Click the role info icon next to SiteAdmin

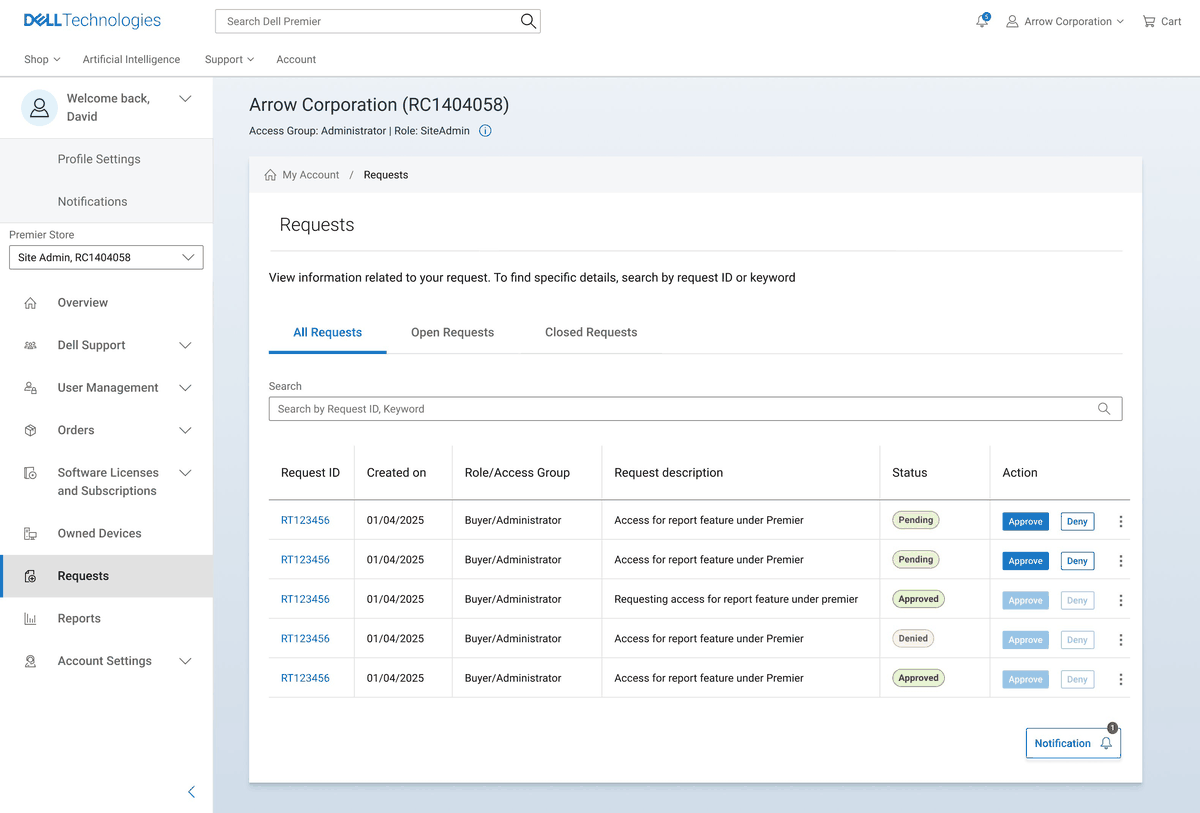[485, 131]
